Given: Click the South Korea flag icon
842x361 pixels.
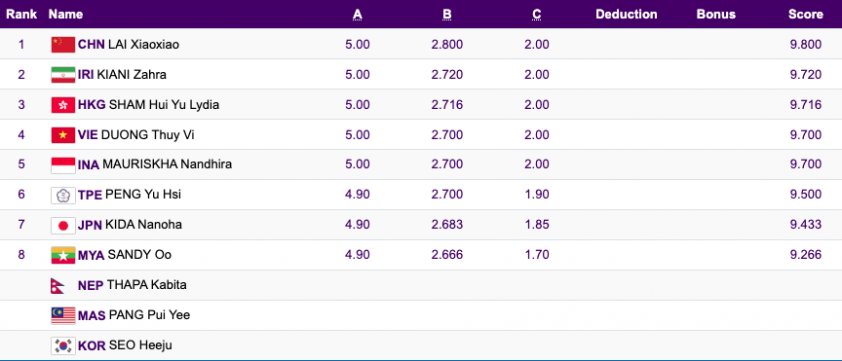Looking at the screenshot, I should coord(63,345).
